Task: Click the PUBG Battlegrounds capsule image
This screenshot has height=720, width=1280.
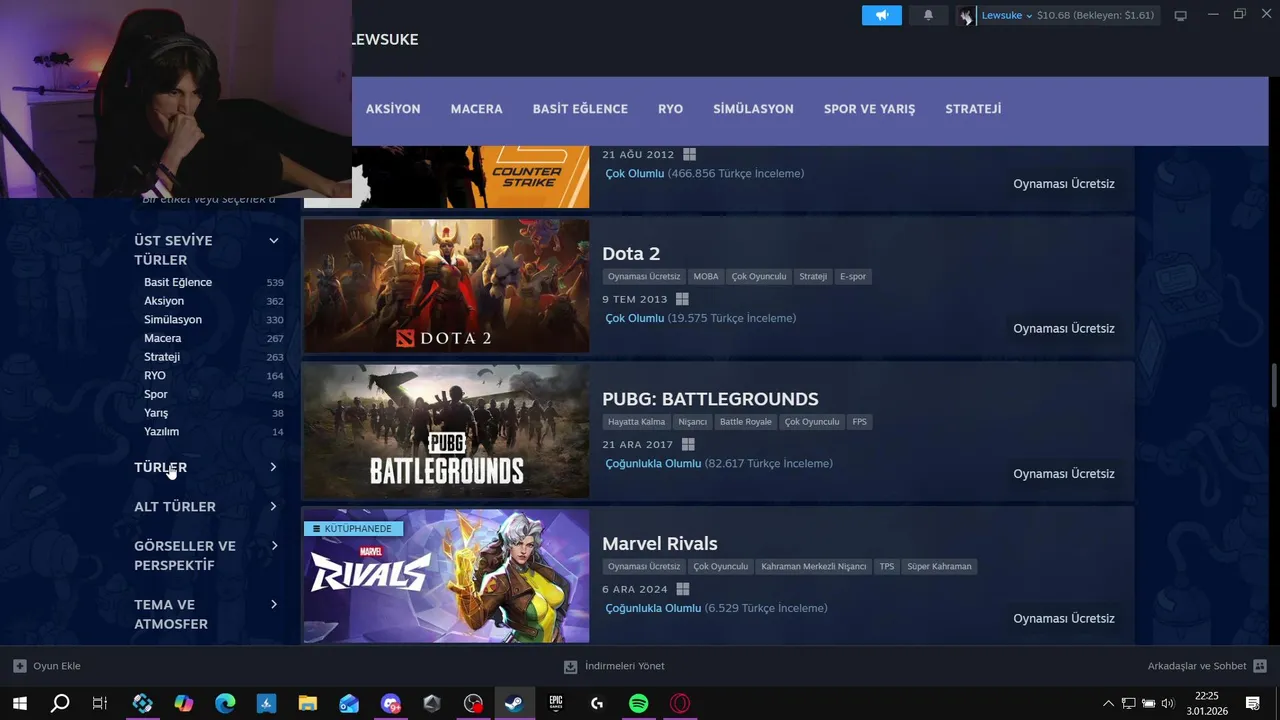Action: tap(446, 431)
